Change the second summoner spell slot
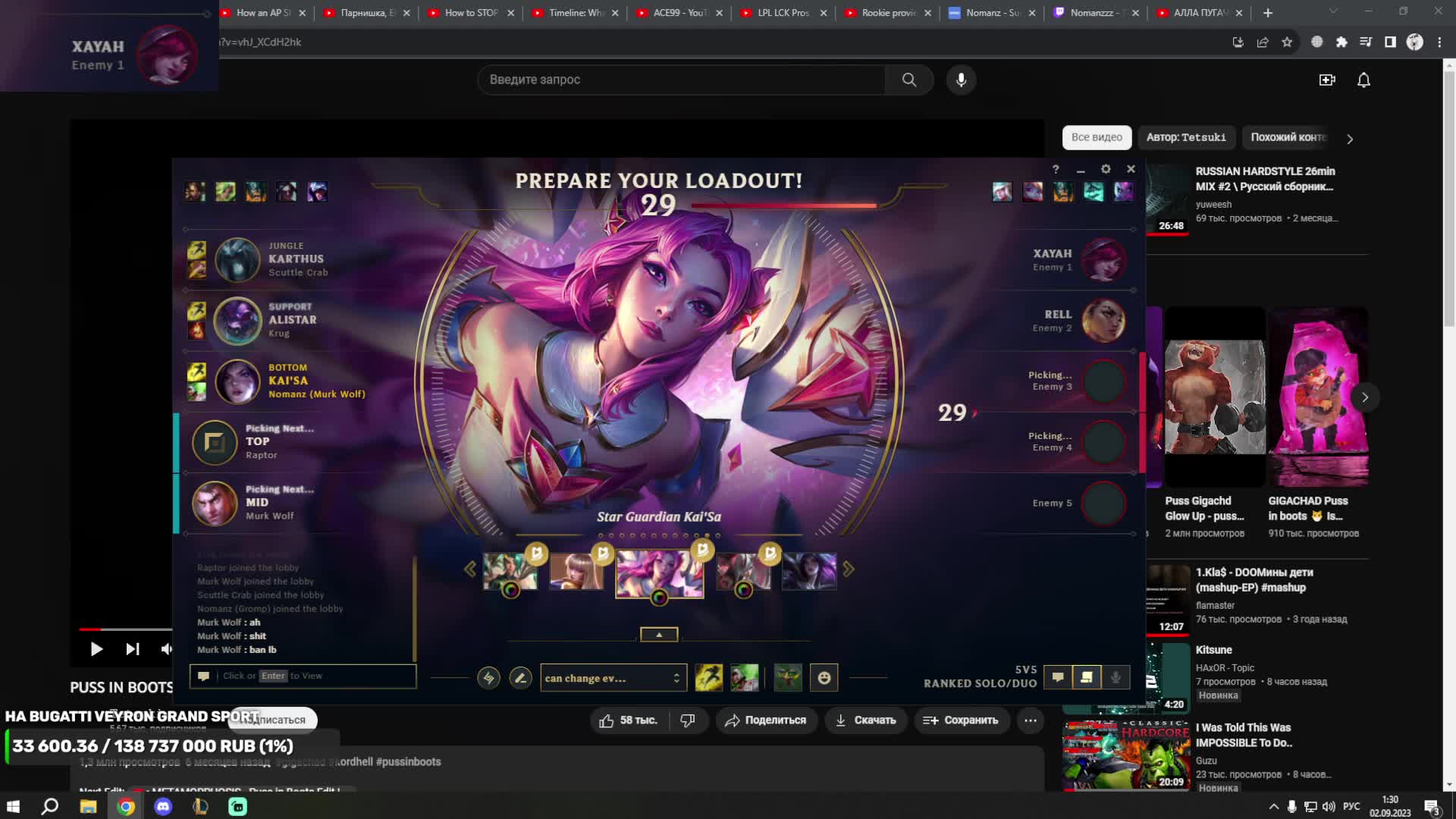Screen dimensions: 1456x819 [745, 677]
